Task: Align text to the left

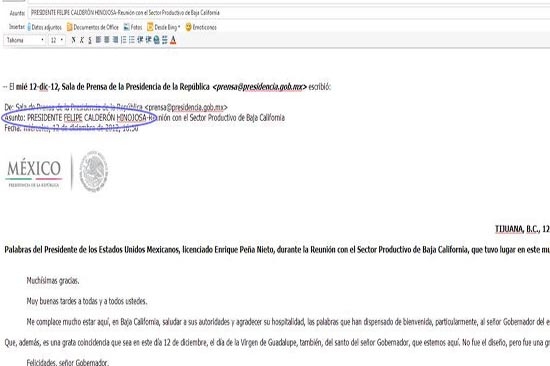Action: [98, 40]
